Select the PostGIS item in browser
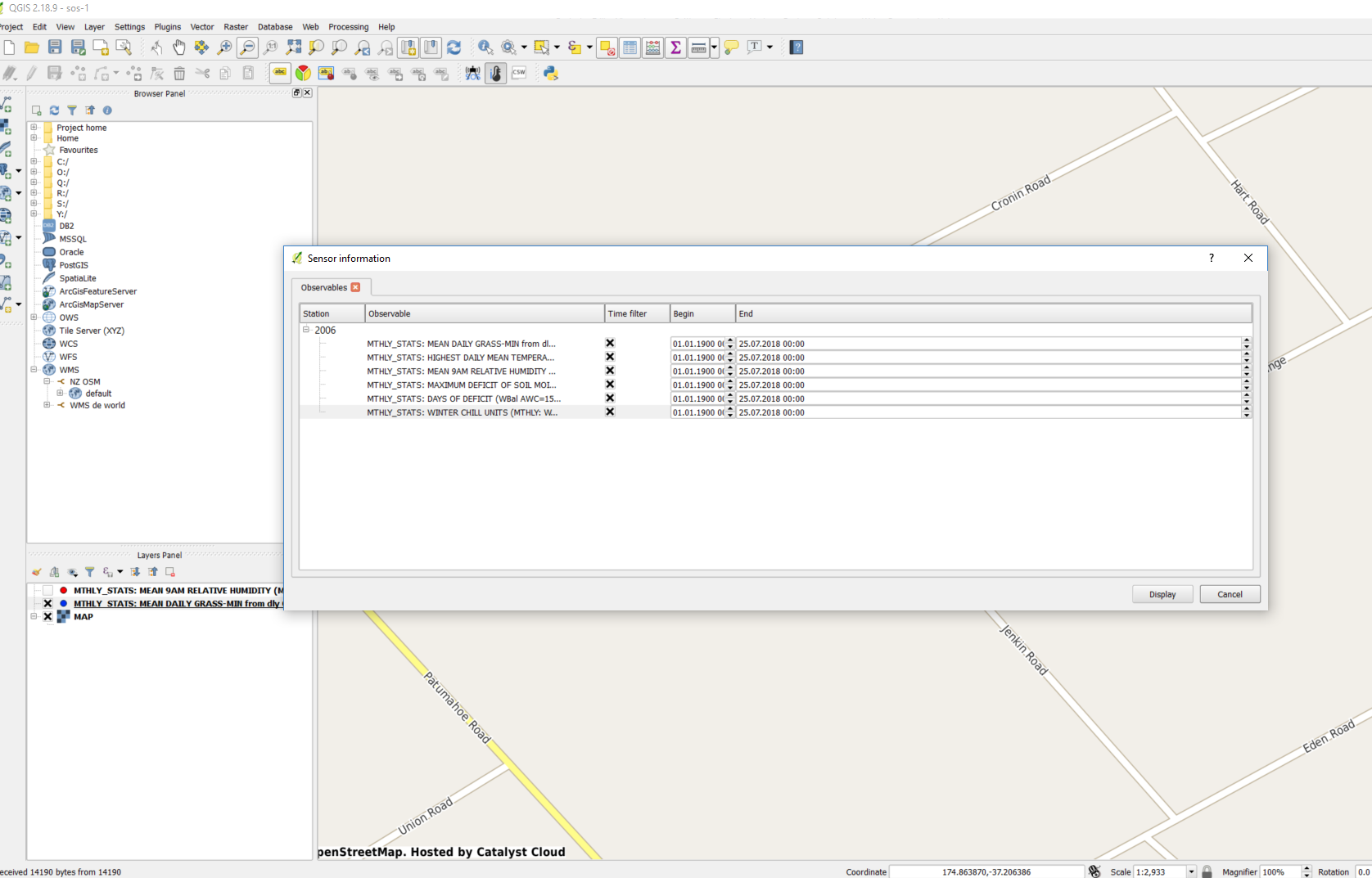This screenshot has height=878, width=1372. (x=74, y=265)
